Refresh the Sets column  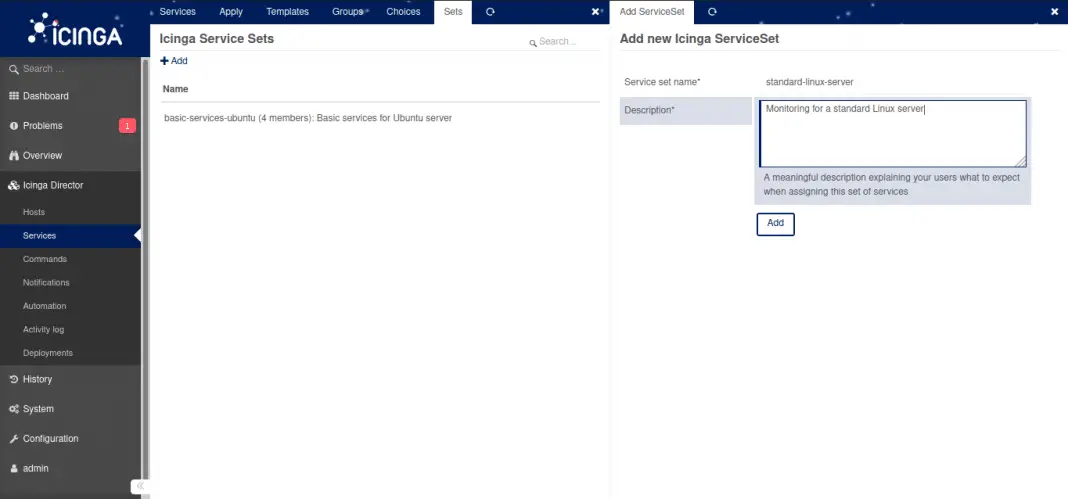click(490, 12)
